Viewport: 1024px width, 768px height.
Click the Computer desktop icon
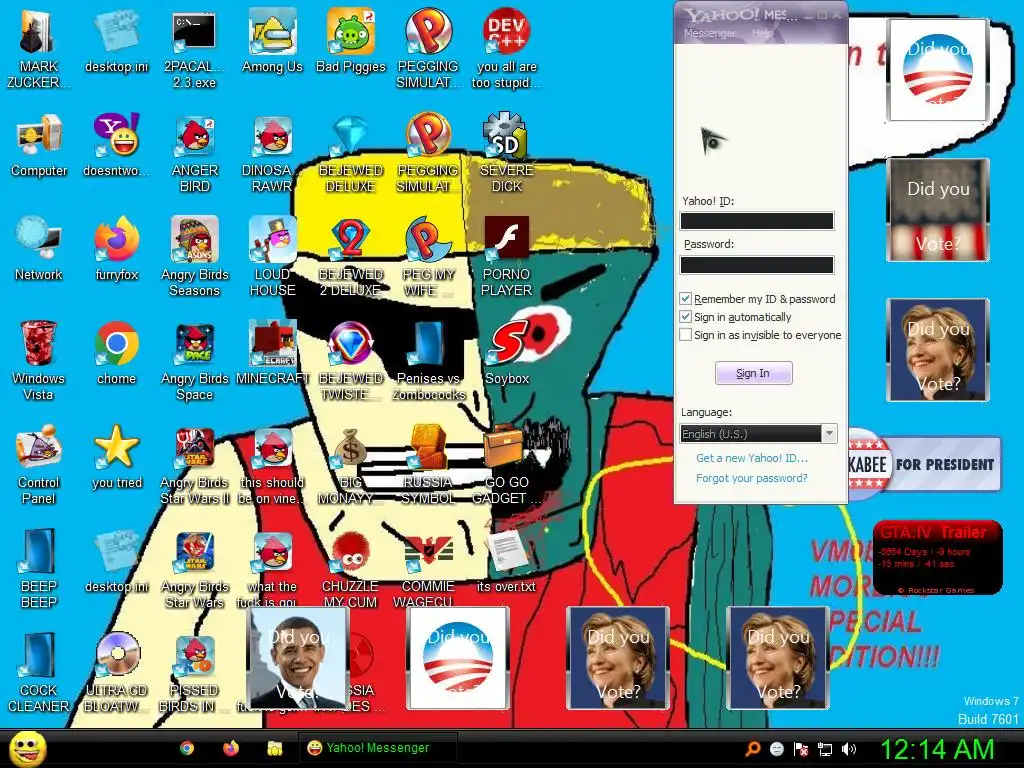point(39,146)
